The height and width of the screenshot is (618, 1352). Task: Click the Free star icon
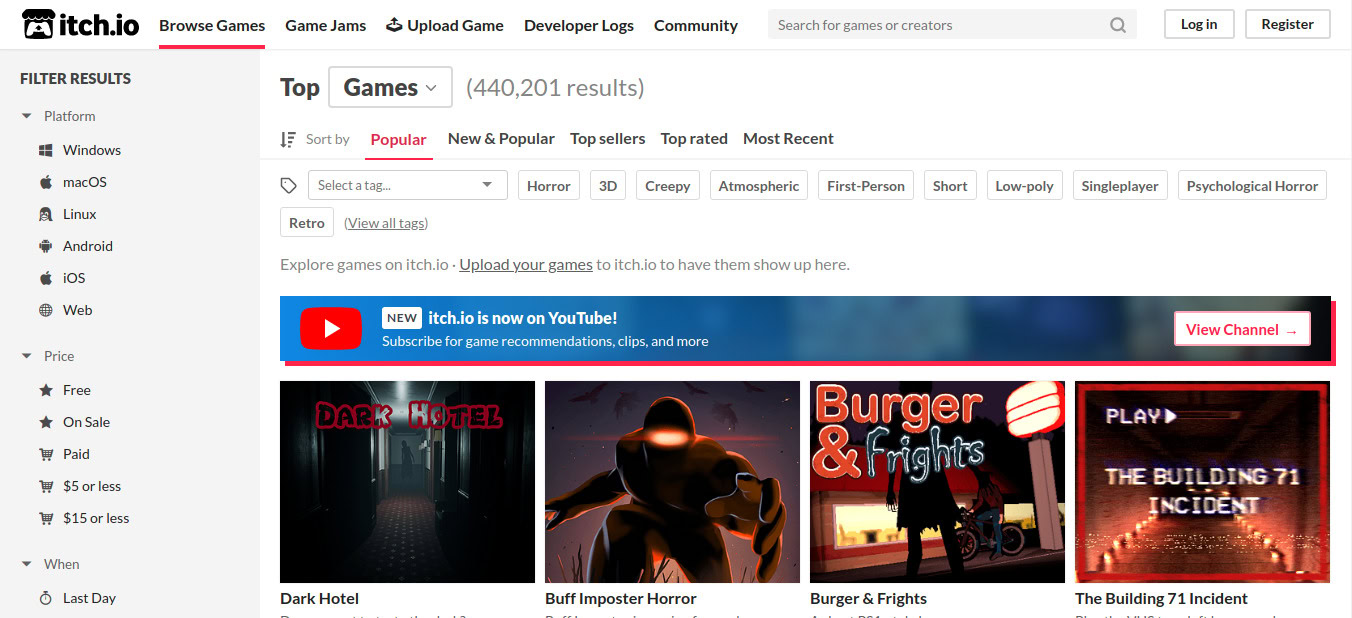pyautogui.click(x=45, y=390)
